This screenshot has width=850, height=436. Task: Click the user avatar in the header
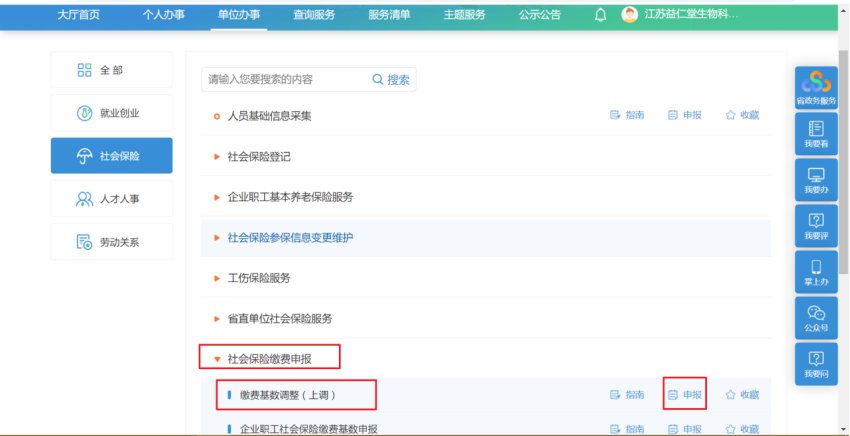(x=629, y=15)
